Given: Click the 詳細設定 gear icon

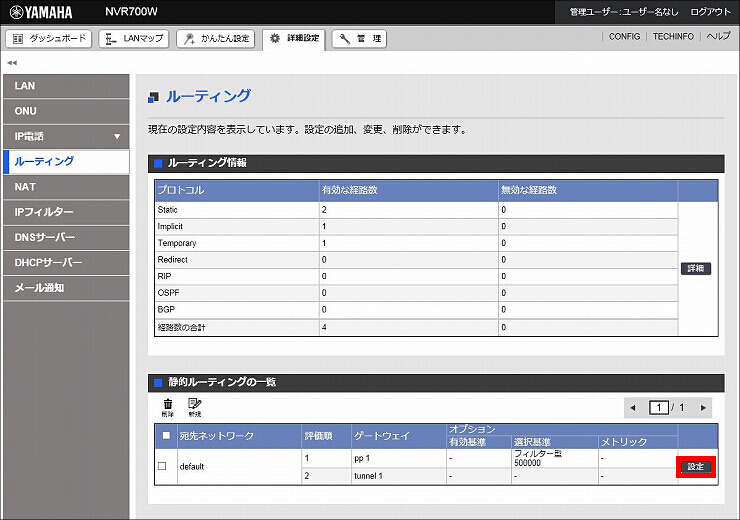Looking at the screenshot, I should coord(275,38).
